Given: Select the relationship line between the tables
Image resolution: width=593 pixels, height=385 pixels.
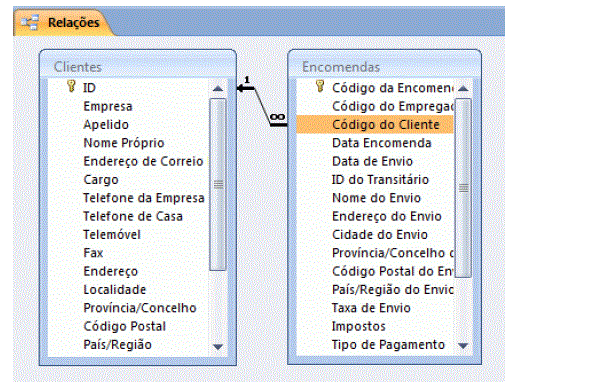Looking at the screenshot, I should [x=262, y=106].
